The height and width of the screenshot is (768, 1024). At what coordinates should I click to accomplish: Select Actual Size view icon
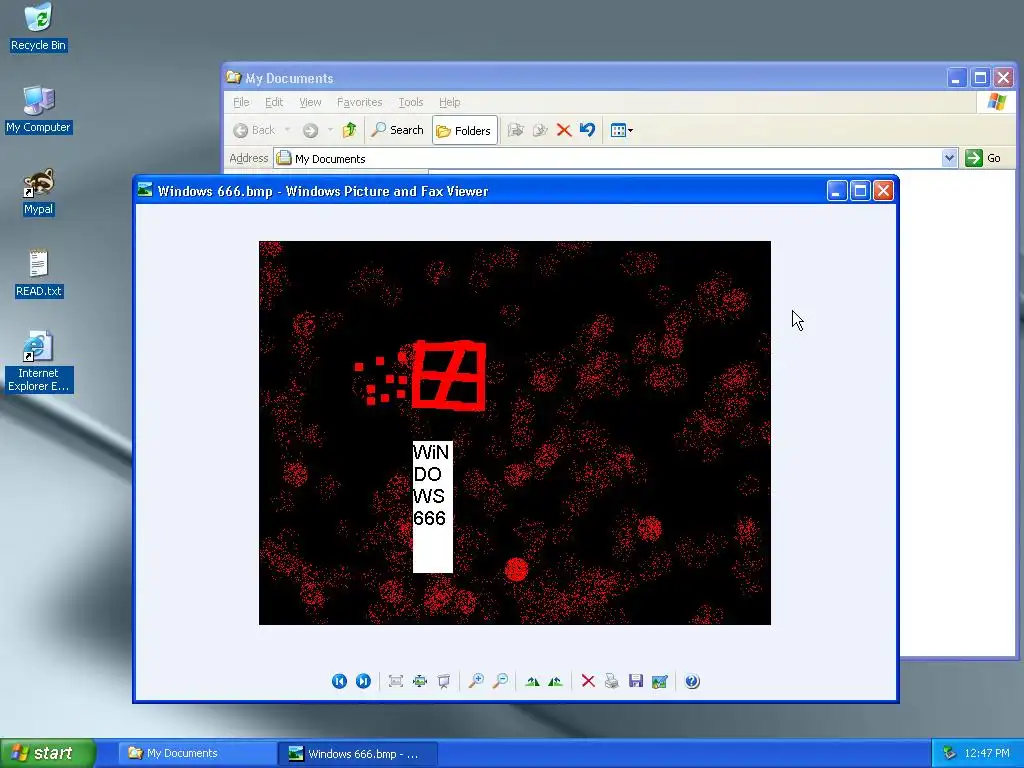(419, 681)
